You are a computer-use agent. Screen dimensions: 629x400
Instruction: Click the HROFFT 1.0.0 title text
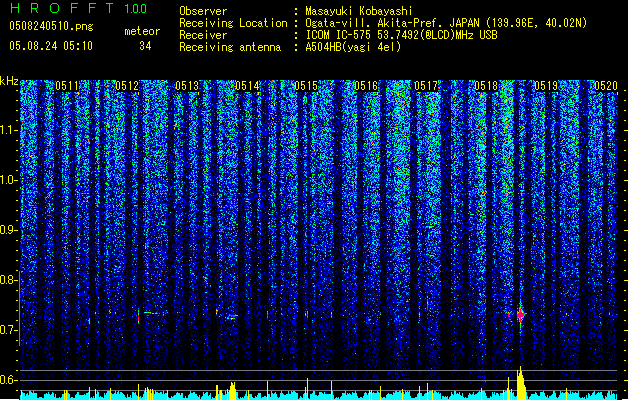[79, 8]
